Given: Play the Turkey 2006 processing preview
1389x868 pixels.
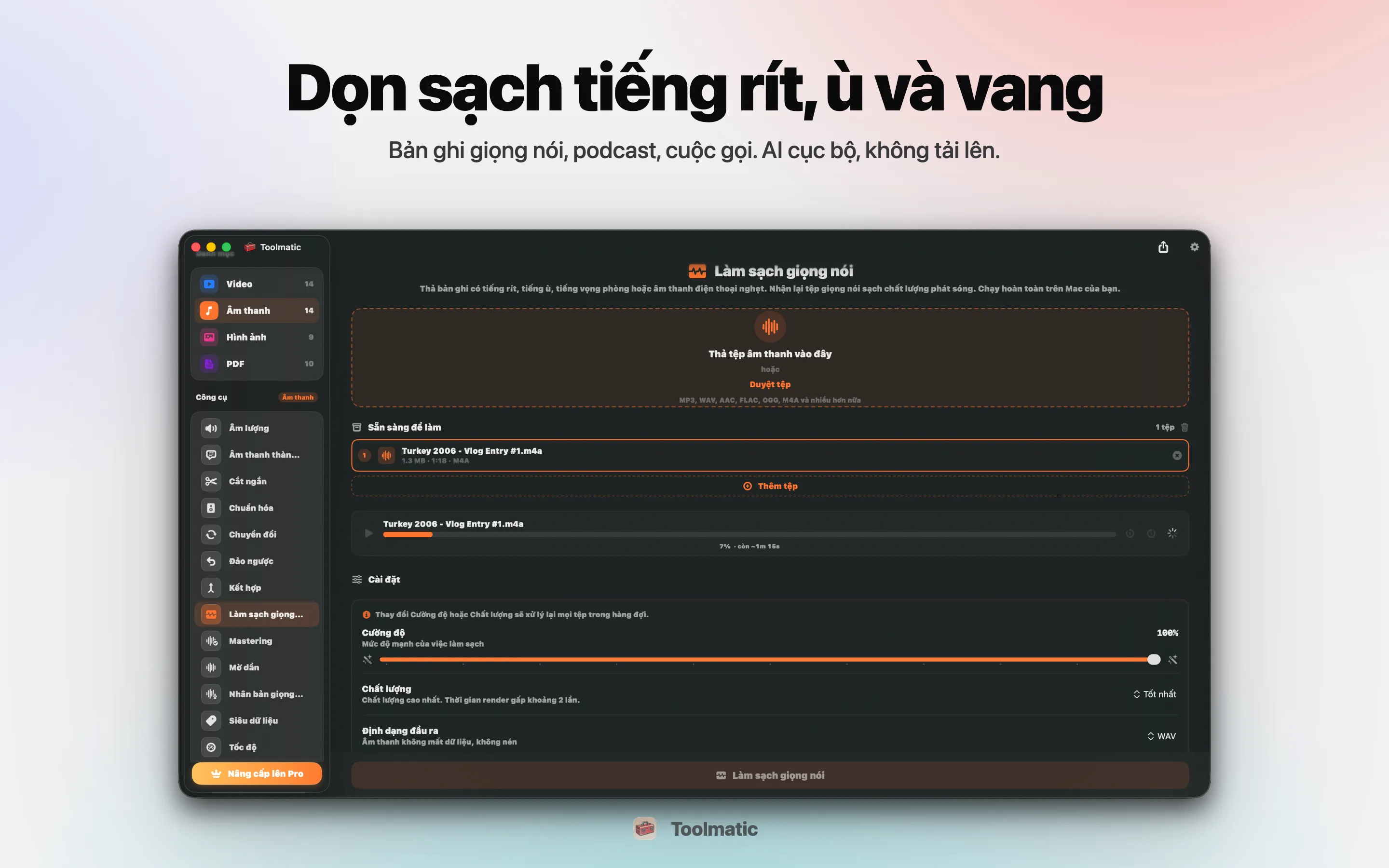Looking at the screenshot, I should pos(368,534).
